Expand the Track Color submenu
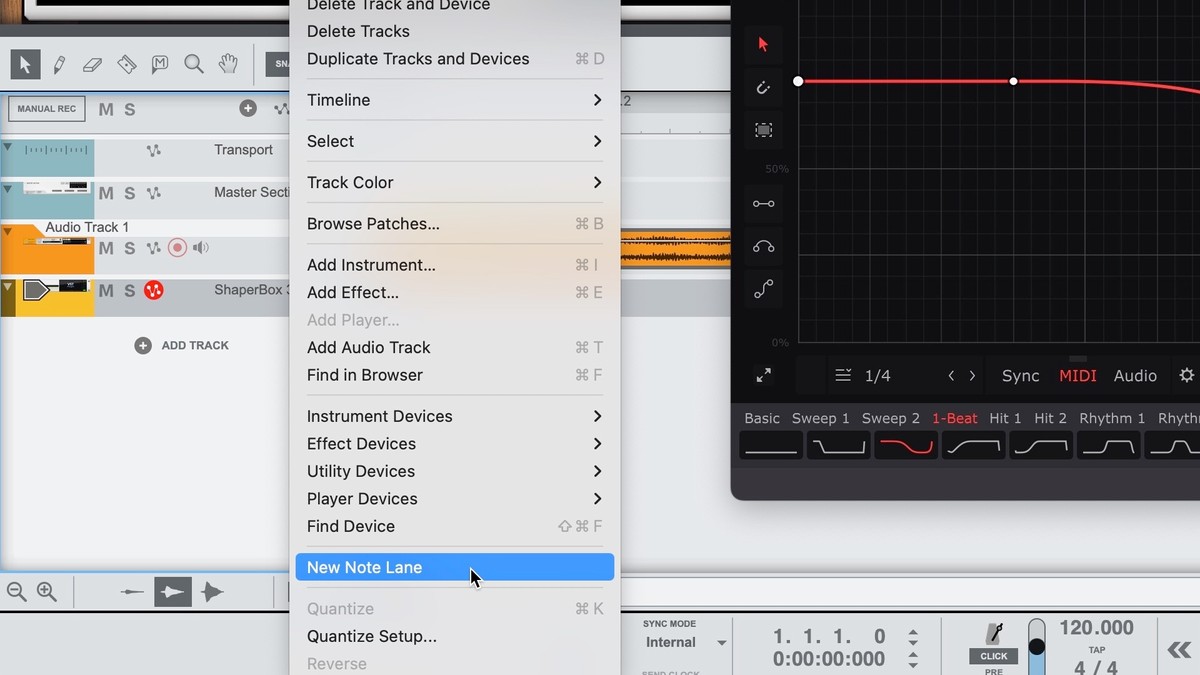 [x=454, y=182]
